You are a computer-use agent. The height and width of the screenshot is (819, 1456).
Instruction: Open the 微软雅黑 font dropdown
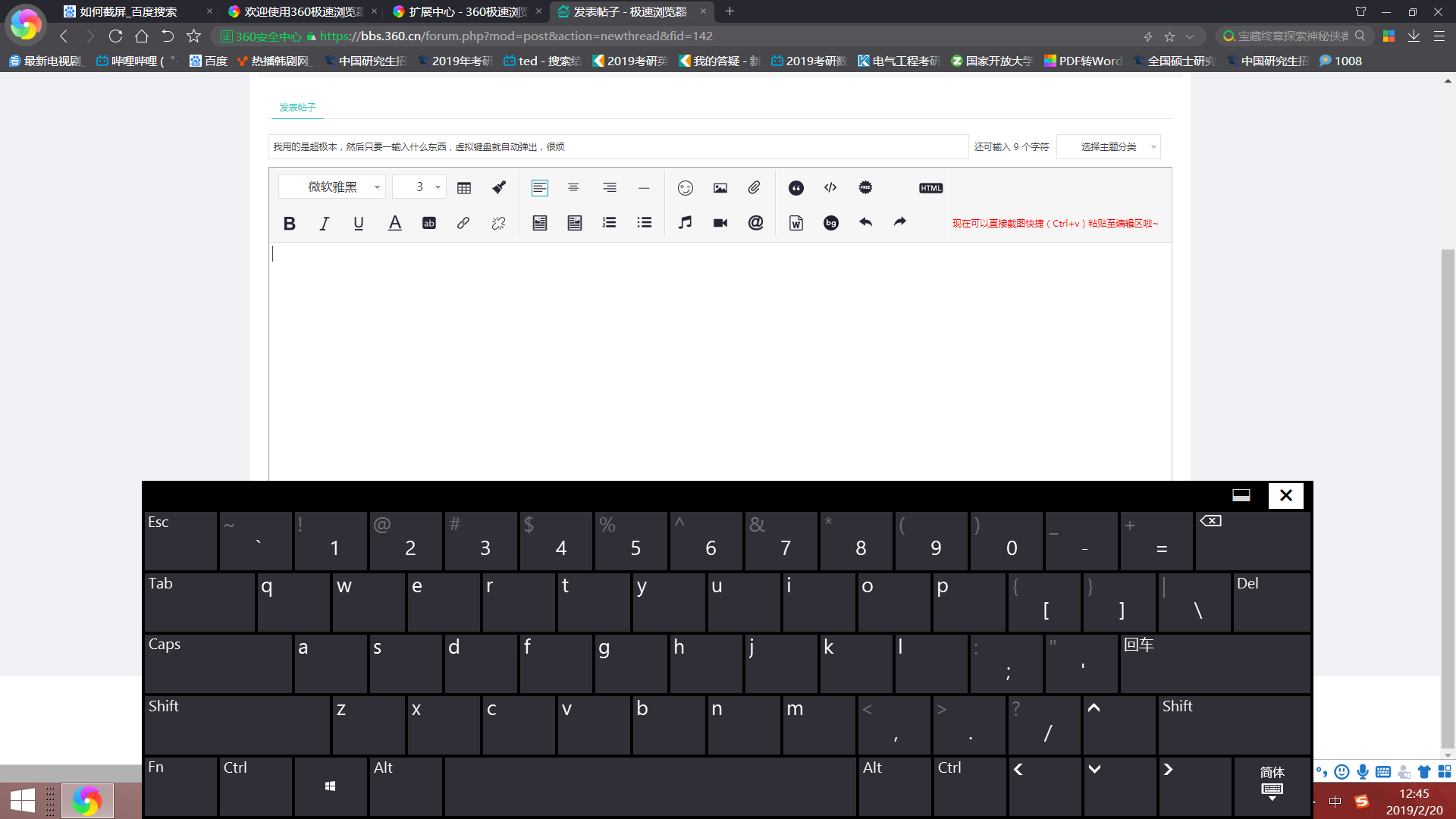332,187
